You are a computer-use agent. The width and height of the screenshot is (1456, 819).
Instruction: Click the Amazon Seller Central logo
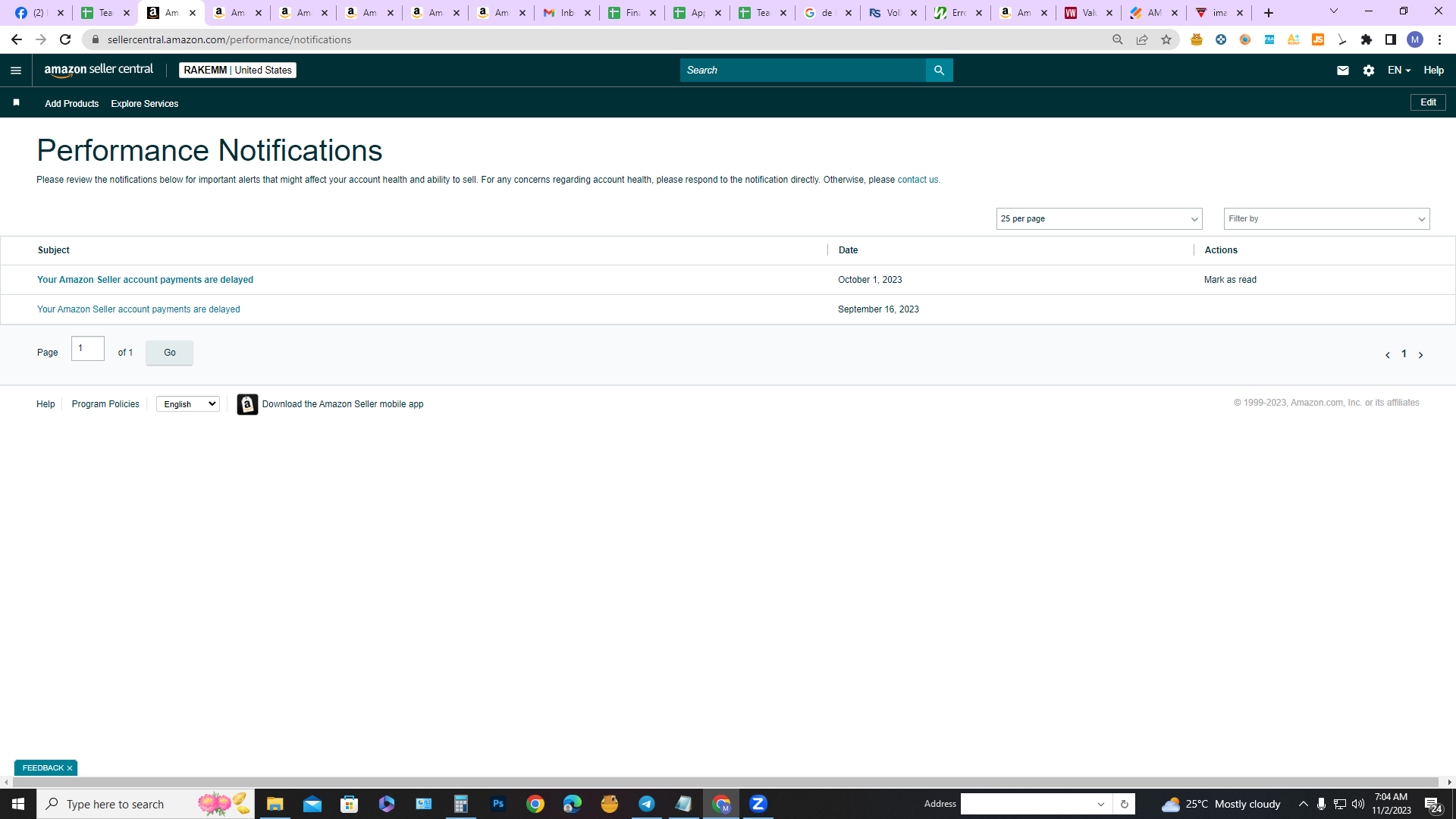coord(99,70)
